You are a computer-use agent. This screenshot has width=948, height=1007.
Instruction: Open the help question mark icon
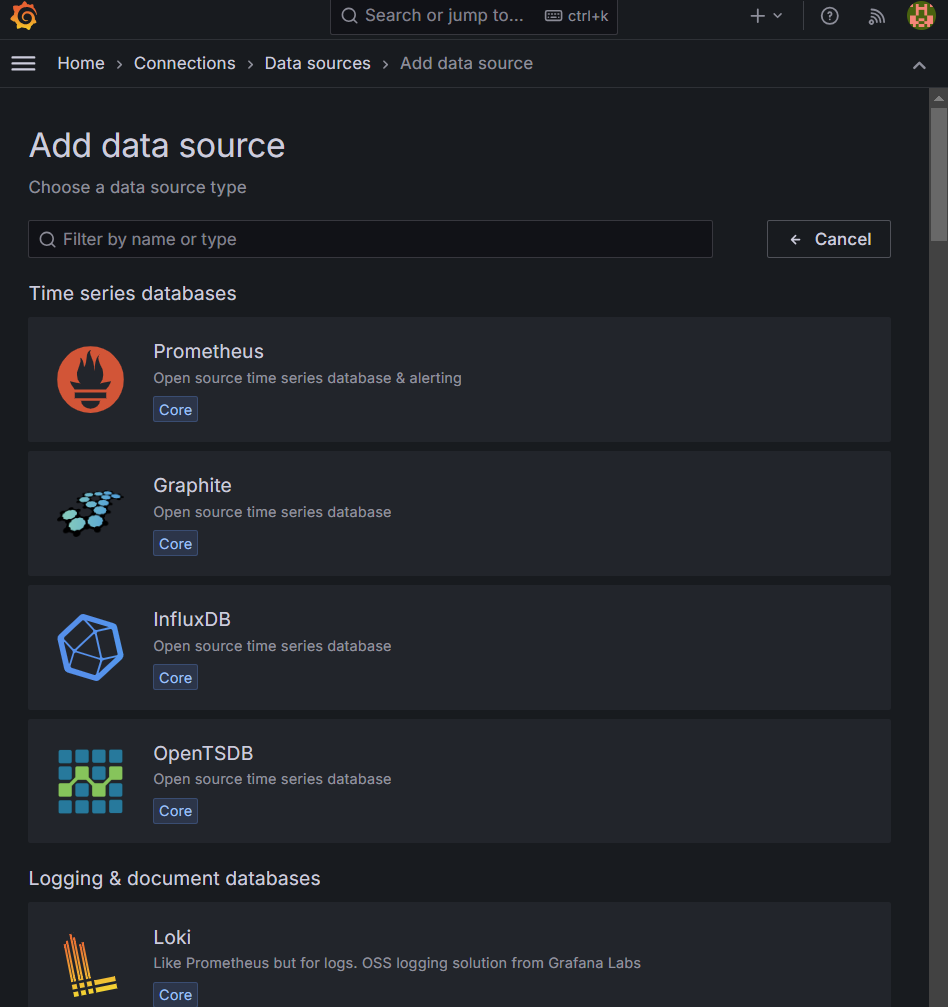pos(829,16)
